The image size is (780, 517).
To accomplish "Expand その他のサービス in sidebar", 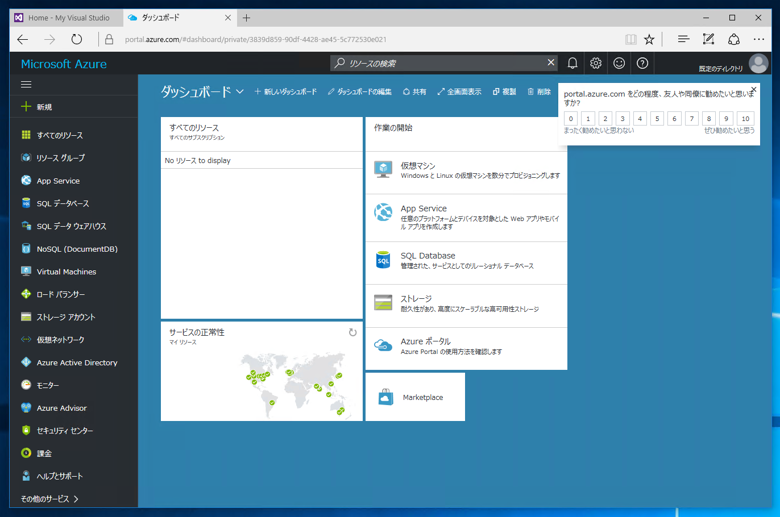I will point(50,499).
